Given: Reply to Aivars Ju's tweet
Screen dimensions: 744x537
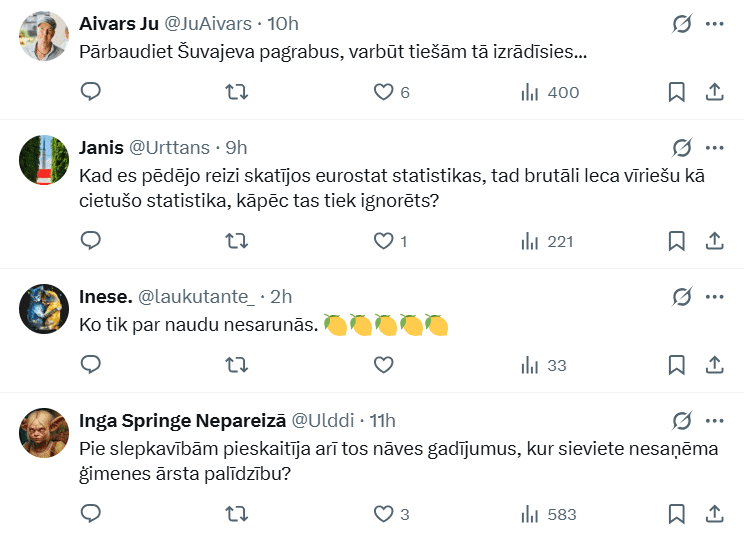Looking at the screenshot, I should coord(91,92).
